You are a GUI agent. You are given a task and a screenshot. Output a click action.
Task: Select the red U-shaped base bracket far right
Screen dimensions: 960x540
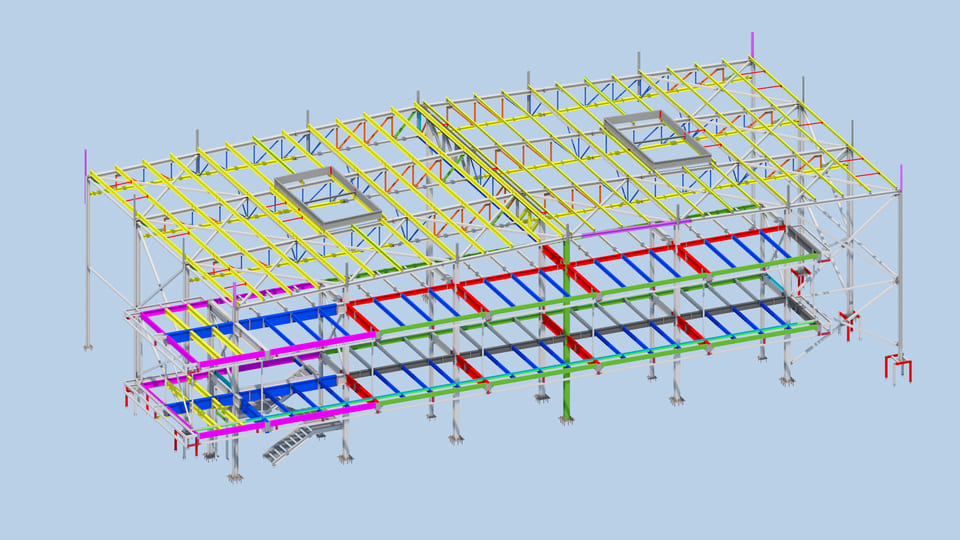tap(898, 370)
